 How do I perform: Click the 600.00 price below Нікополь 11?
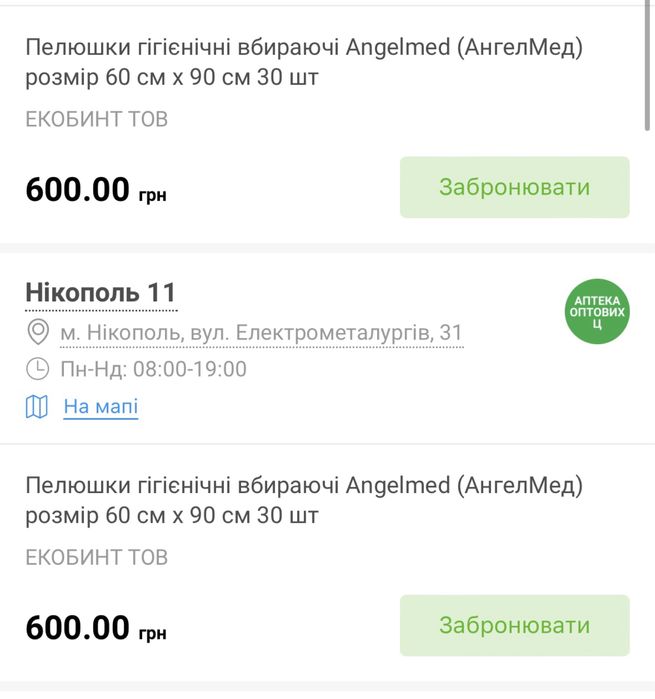[x=78, y=628]
